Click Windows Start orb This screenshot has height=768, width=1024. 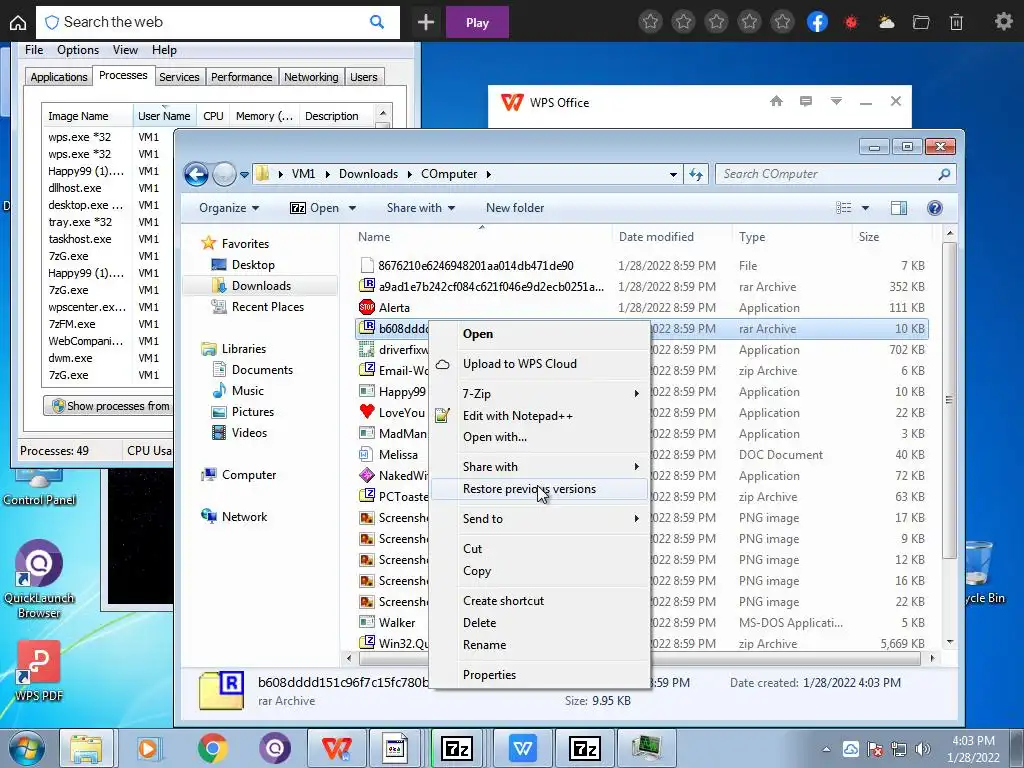click(27, 748)
